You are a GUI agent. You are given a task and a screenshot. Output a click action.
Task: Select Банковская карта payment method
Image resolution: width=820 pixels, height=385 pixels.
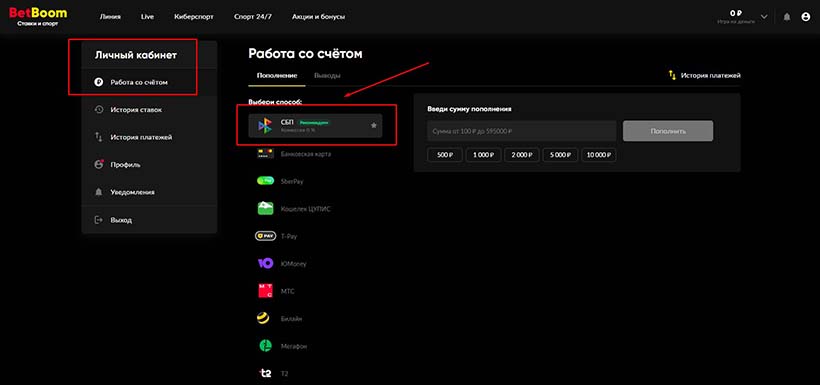315,154
